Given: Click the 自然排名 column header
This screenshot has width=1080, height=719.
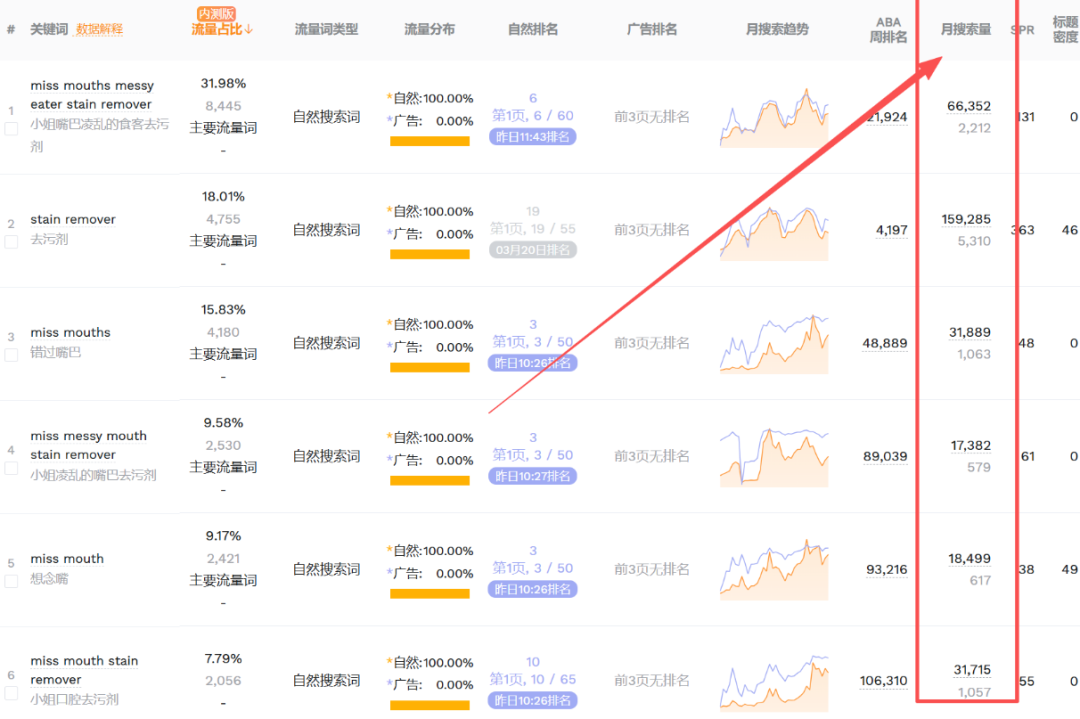Looking at the screenshot, I should click(x=532, y=29).
